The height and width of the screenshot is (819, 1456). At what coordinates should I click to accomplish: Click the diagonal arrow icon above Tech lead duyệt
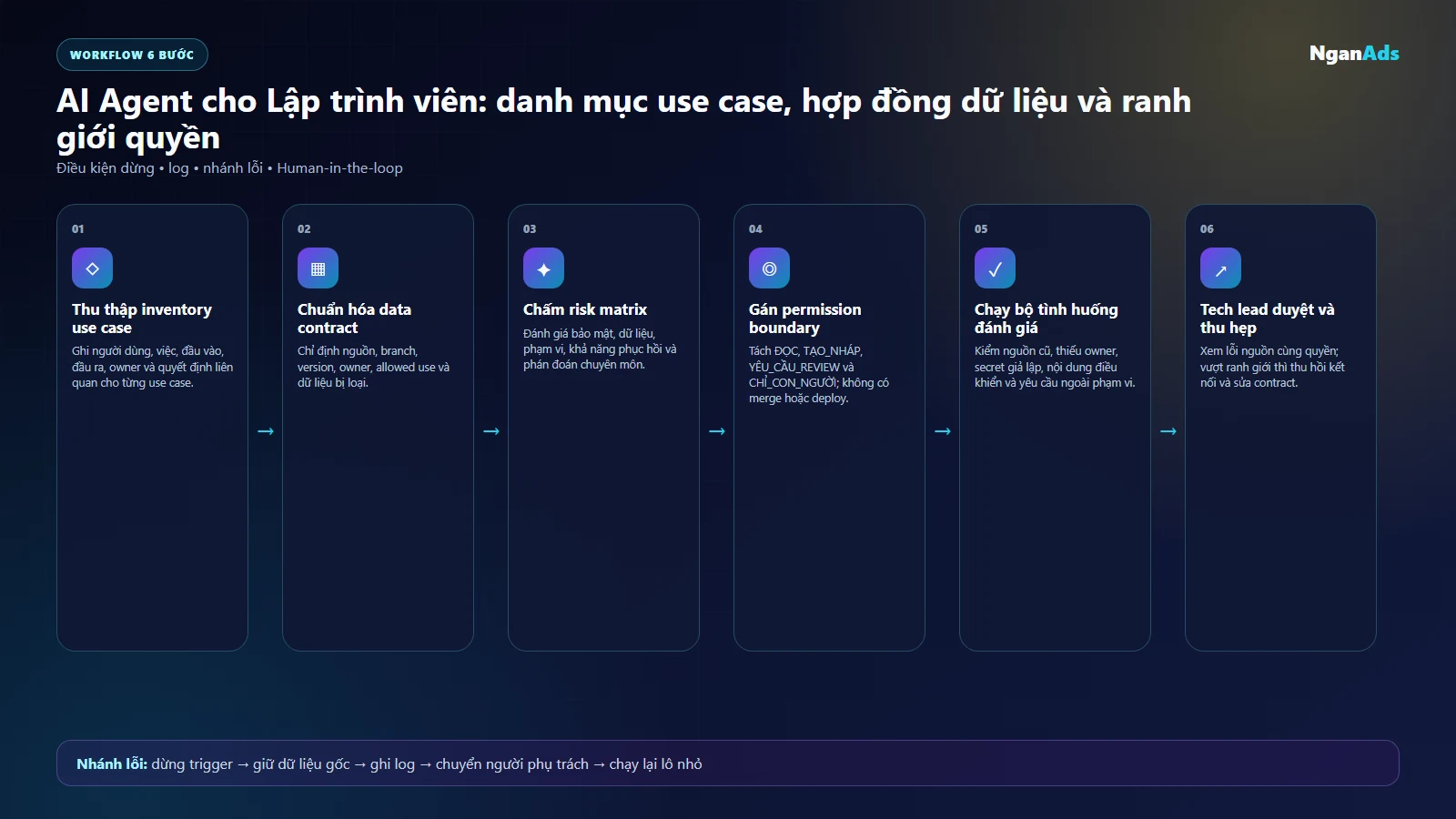(x=1220, y=268)
